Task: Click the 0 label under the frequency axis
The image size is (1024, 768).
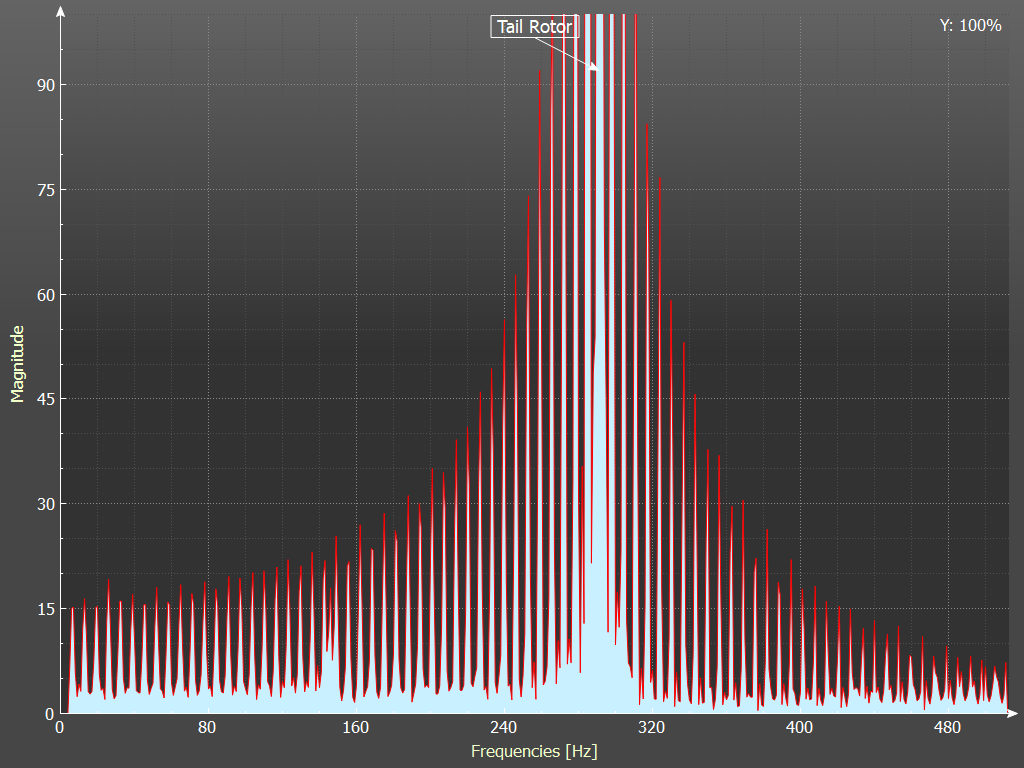Action: [x=60, y=727]
